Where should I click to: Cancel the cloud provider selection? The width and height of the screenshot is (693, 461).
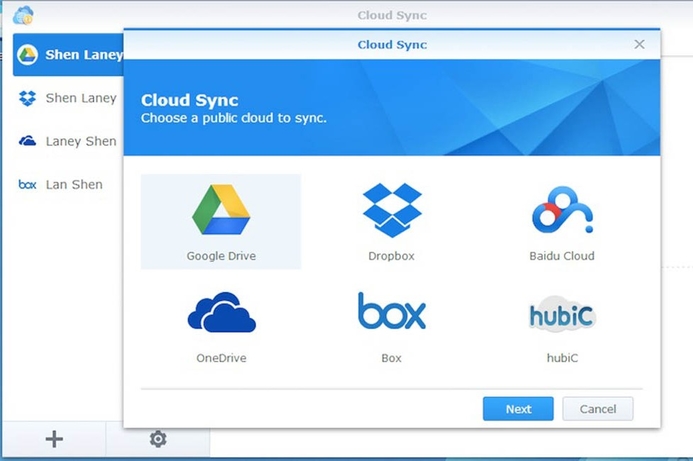coord(598,409)
